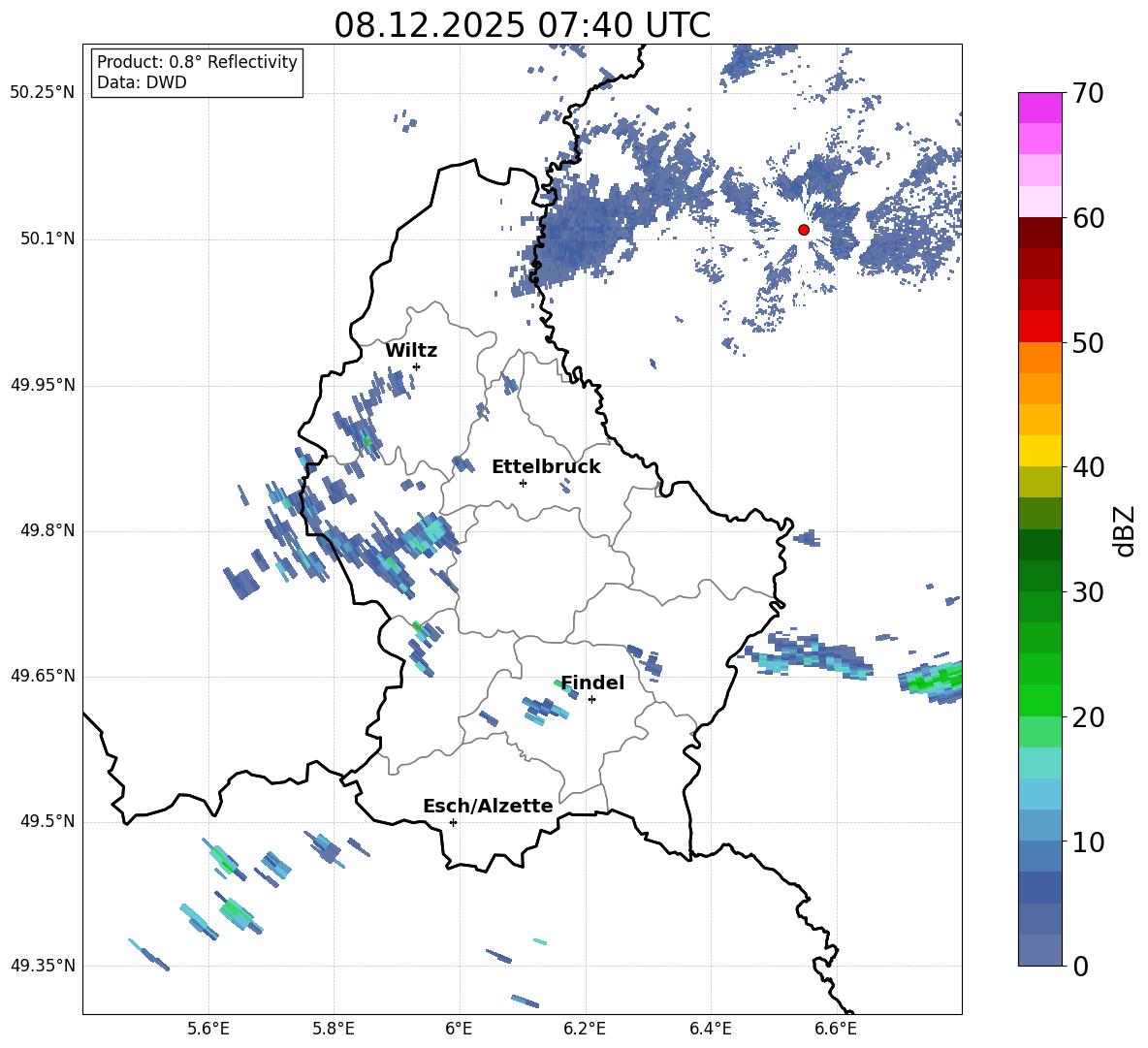
Task: Click the light blue band just above 10 dBZ
Action: (x=1039, y=825)
